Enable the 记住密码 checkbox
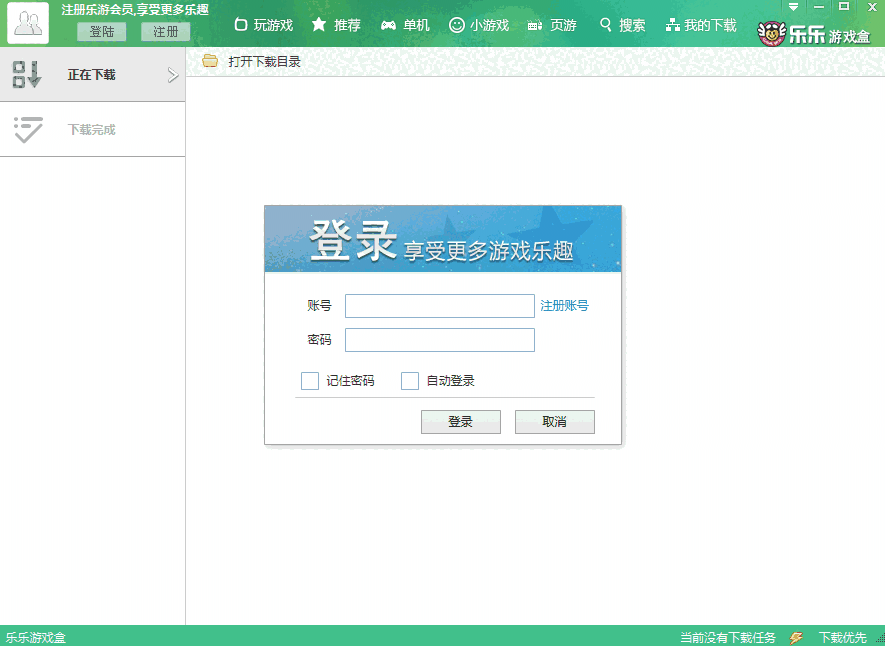The height and width of the screenshot is (646, 885). (x=310, y=381)
